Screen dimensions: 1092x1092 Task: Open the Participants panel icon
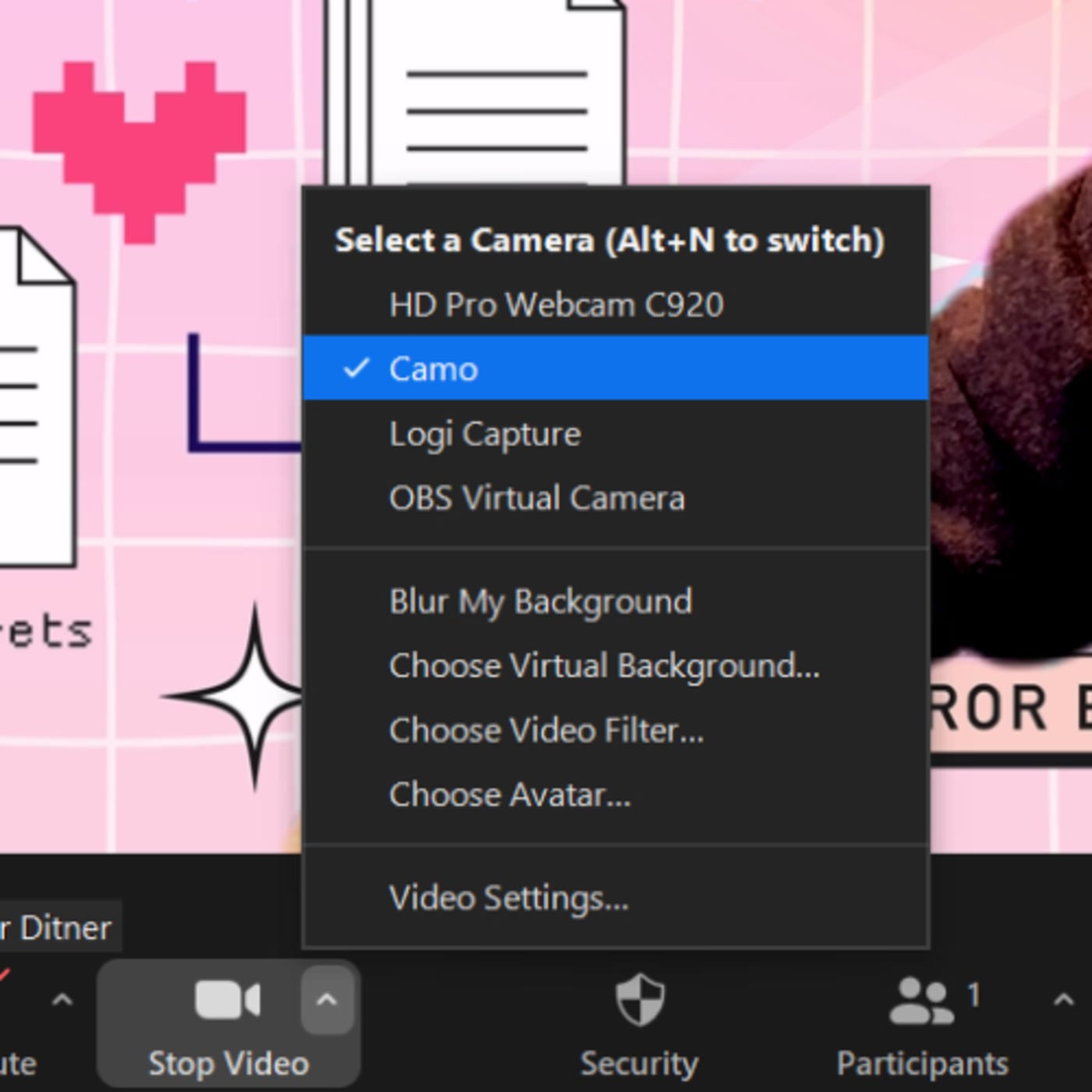(x=921, y=1001)
